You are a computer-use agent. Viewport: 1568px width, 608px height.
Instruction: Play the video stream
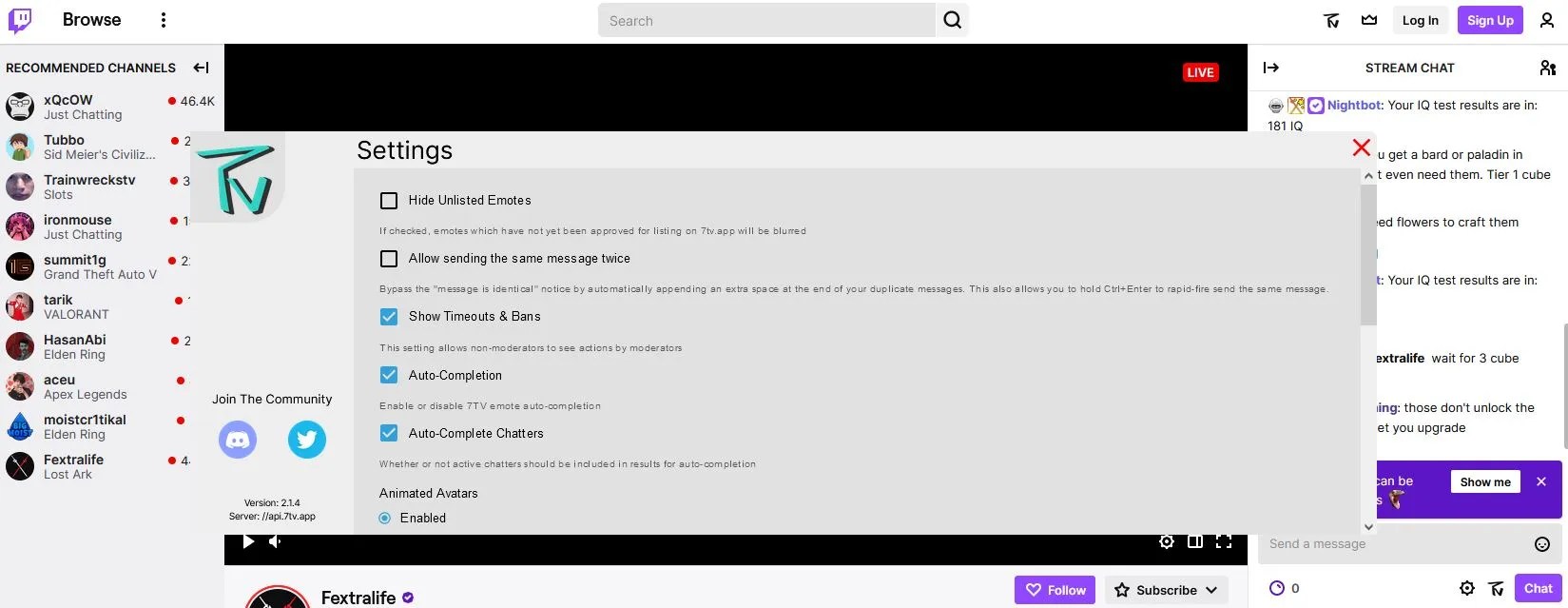(x=248, y=541)
